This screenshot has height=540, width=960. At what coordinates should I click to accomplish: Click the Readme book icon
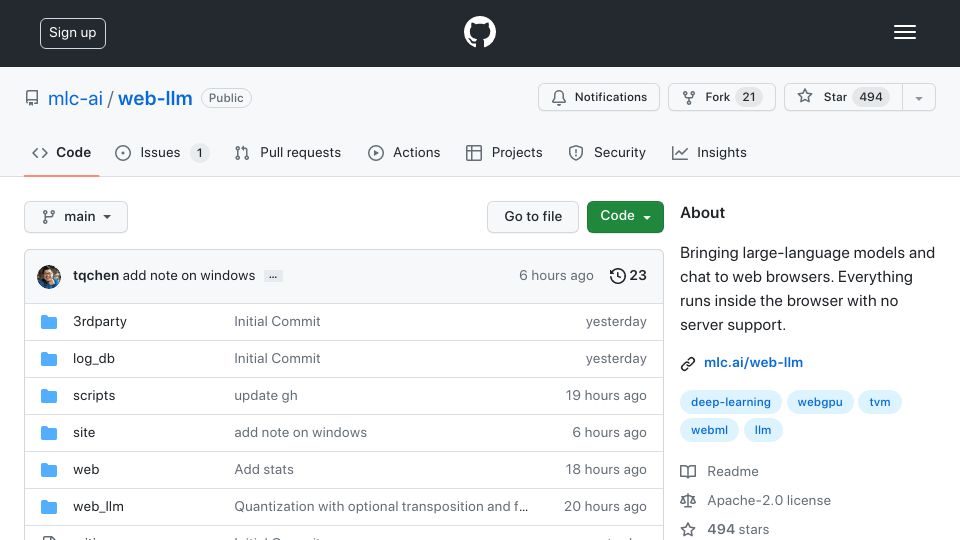point(688,471)
